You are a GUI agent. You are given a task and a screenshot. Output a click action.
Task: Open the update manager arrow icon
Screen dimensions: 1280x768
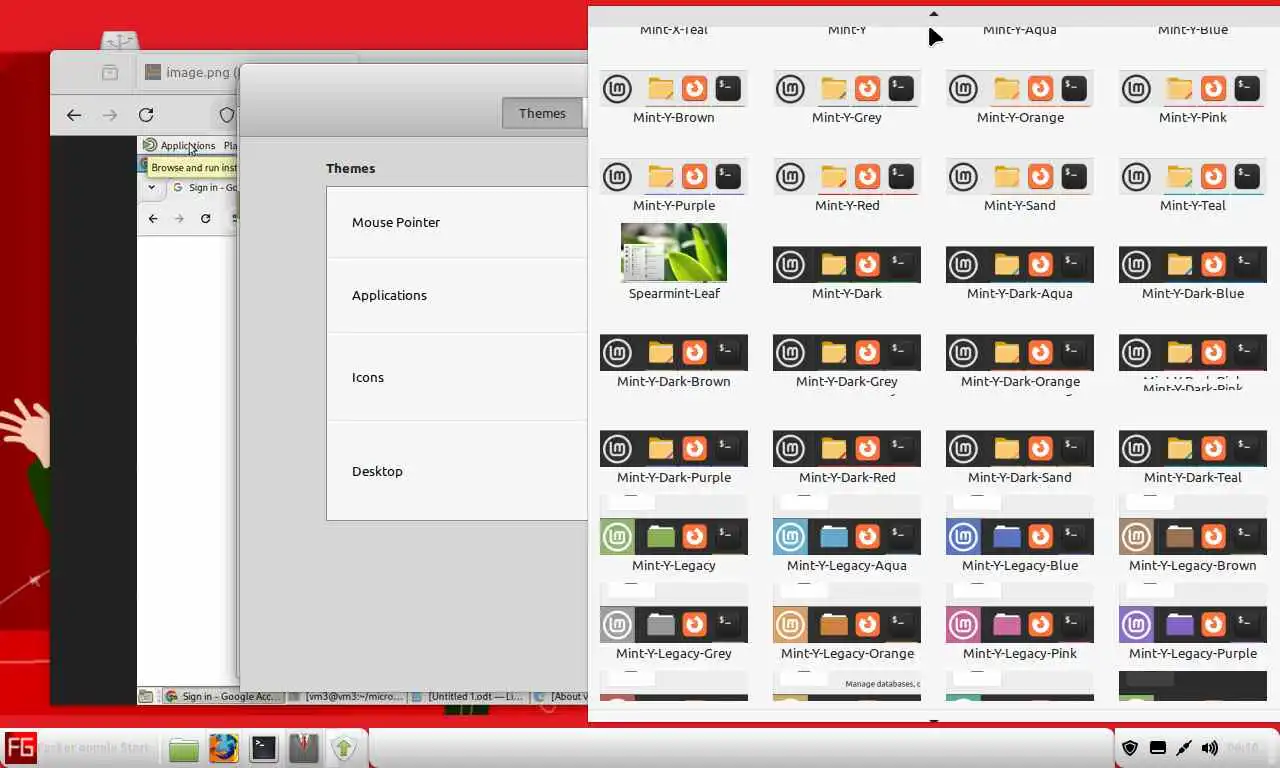pos(344,748)
